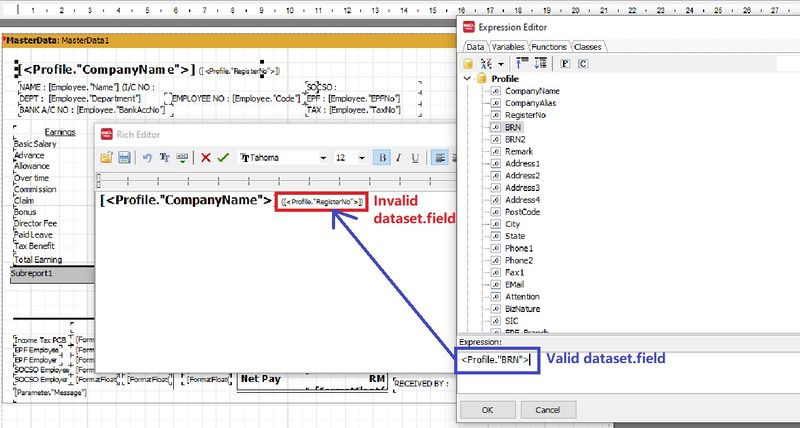800x428 pixels.
Task: Toggle italic formatting in Rich Editor
Action: tap(398, 158)
